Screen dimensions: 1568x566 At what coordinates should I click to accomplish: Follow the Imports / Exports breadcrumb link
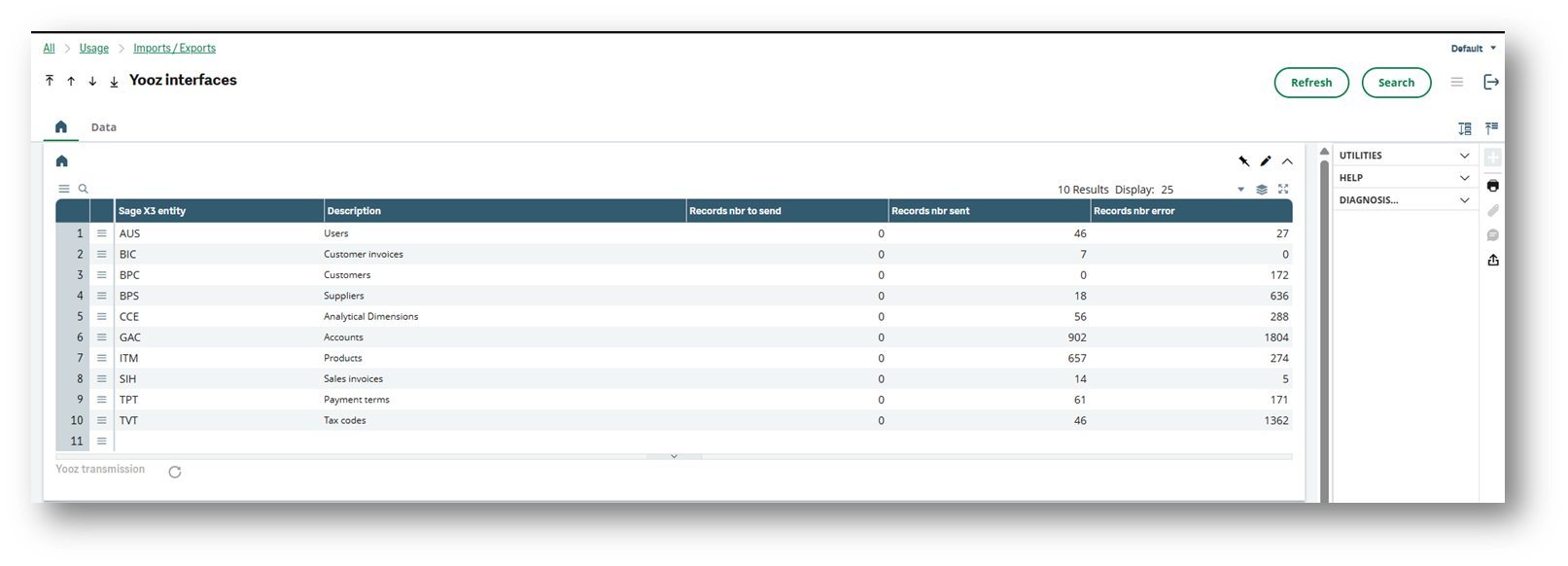click(175, 48)
